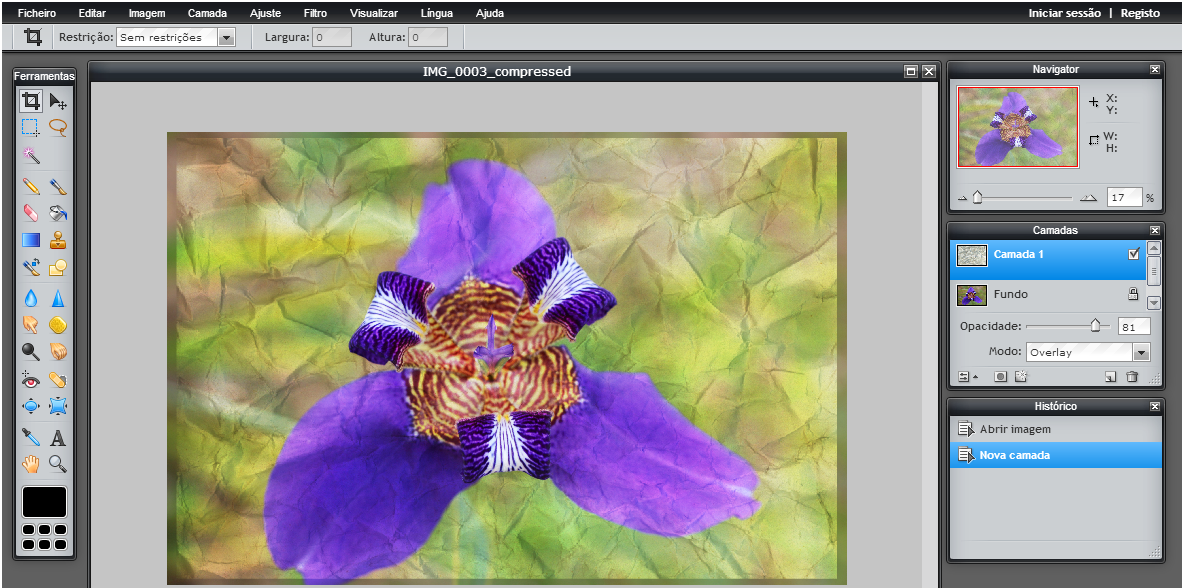The height and width of the screenshot is (588, 1184).
Task: Select the Shape drawing tool
Action: click(x=58, y=267)
